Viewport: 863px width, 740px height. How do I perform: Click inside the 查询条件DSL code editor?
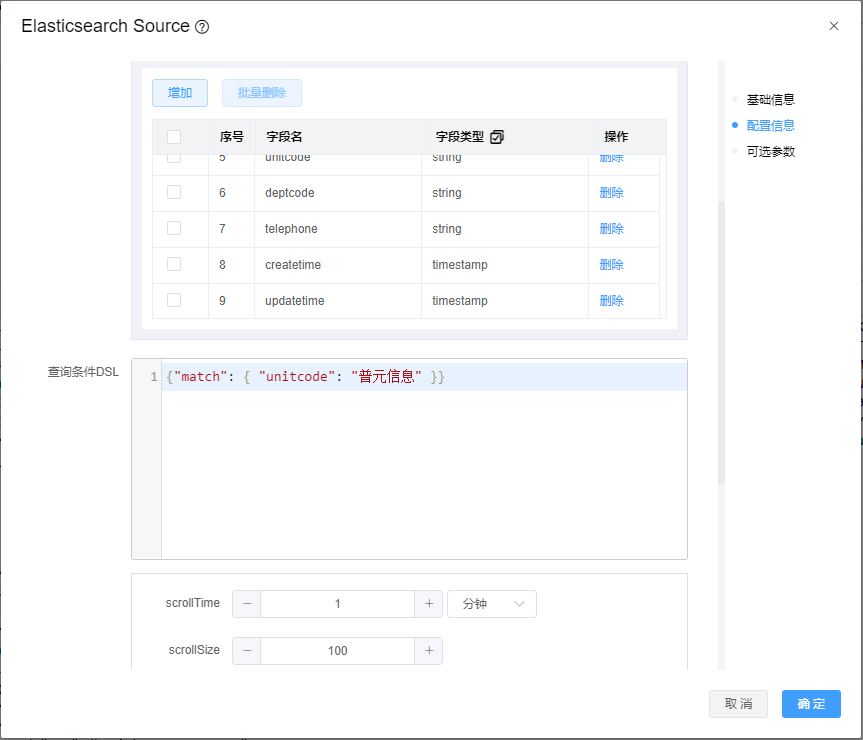423,470
